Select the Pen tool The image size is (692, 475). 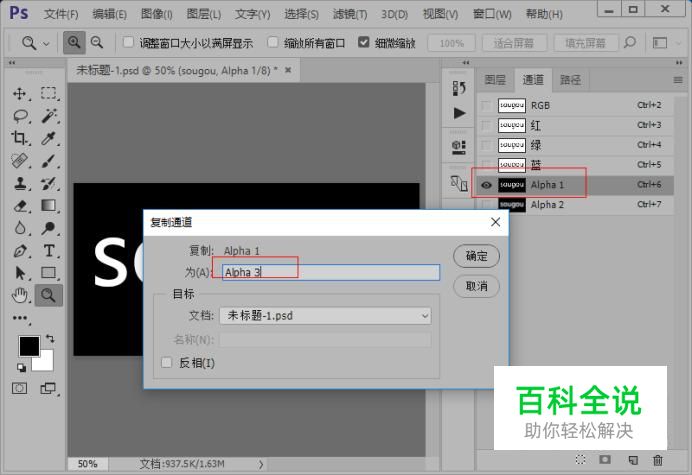click(20, 251)
